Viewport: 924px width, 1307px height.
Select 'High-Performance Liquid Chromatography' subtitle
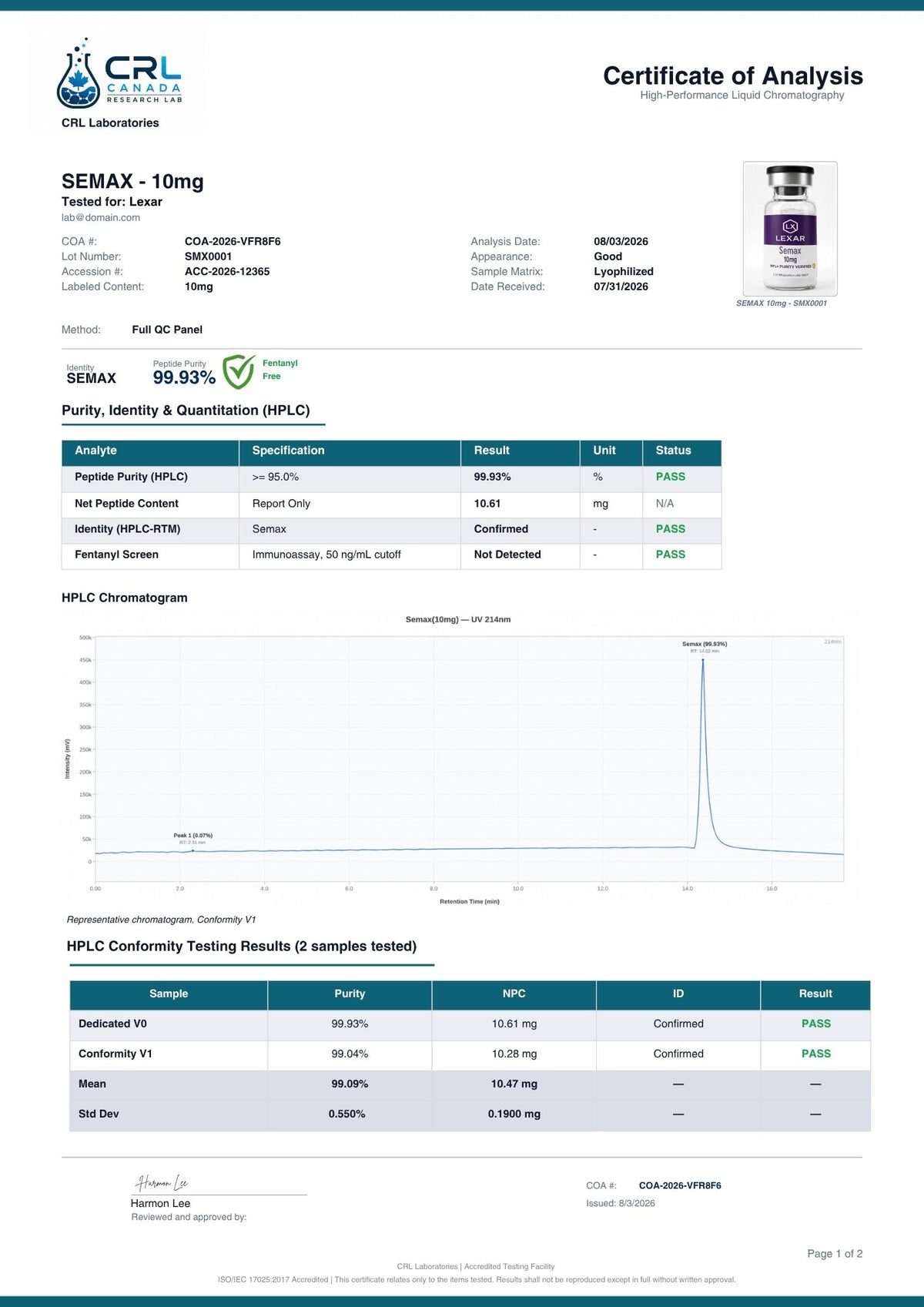click(742, 96)
